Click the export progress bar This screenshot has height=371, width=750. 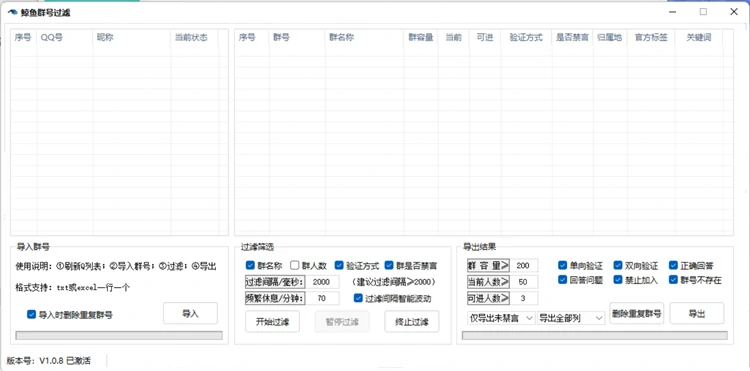595,336
